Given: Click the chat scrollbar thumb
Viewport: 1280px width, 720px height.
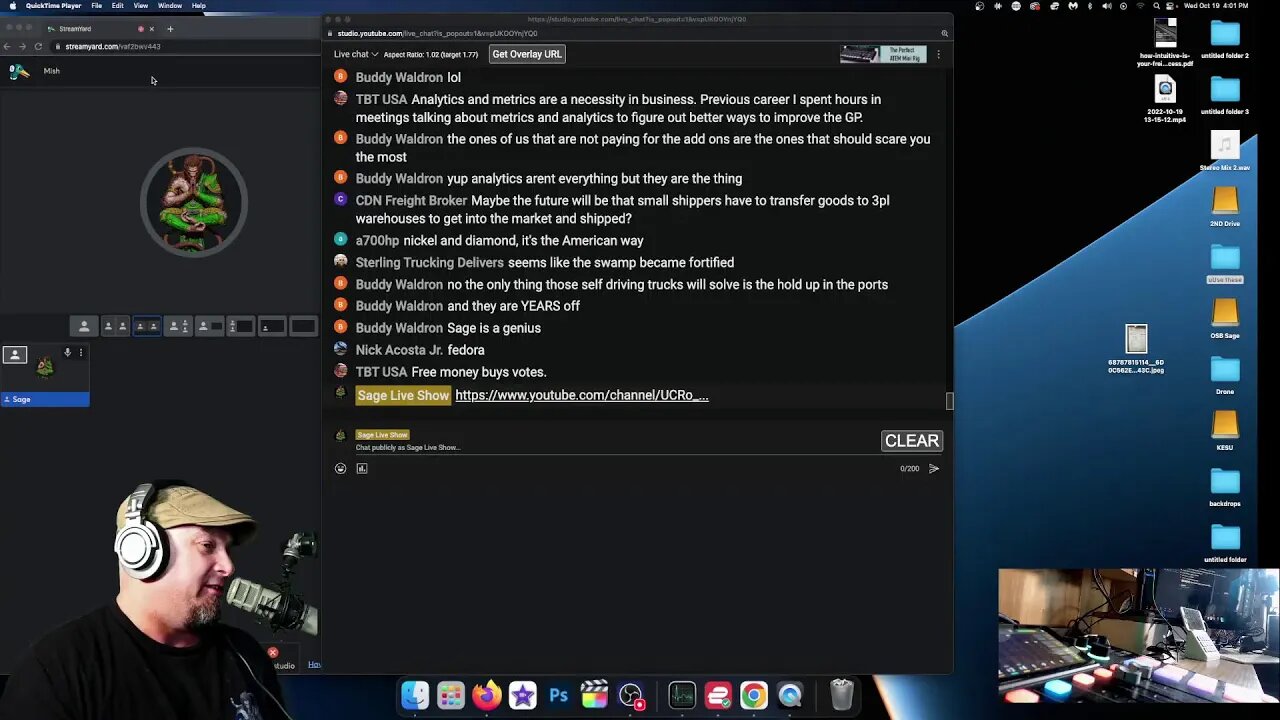Looking at the screenshot, I should tap(950, 401).
